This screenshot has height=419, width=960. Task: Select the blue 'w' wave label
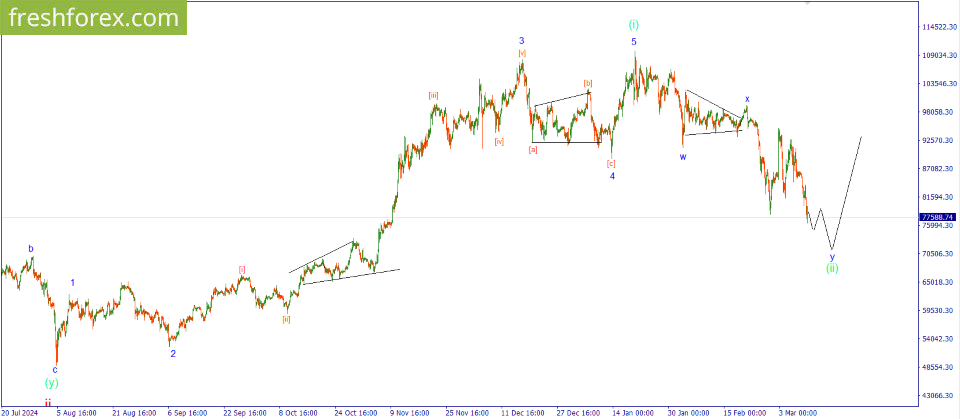point(683,156)
